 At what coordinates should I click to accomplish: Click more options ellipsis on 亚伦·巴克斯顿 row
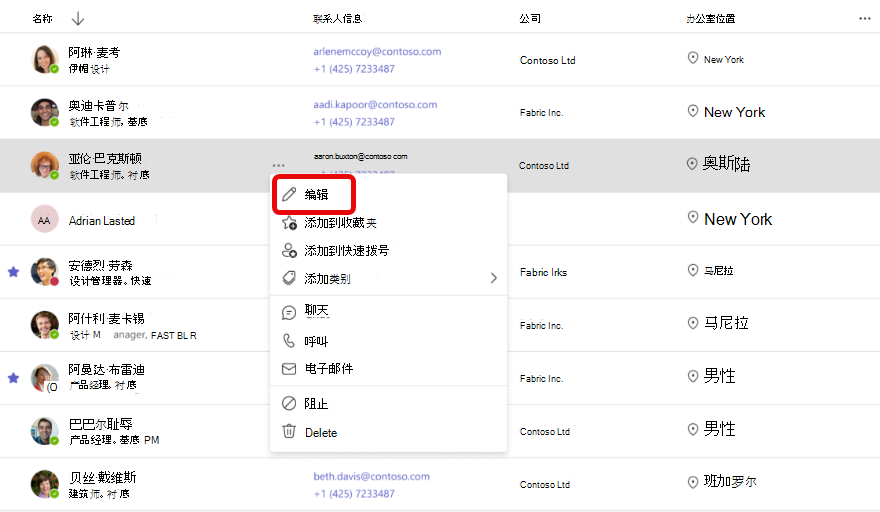[278, 166]
